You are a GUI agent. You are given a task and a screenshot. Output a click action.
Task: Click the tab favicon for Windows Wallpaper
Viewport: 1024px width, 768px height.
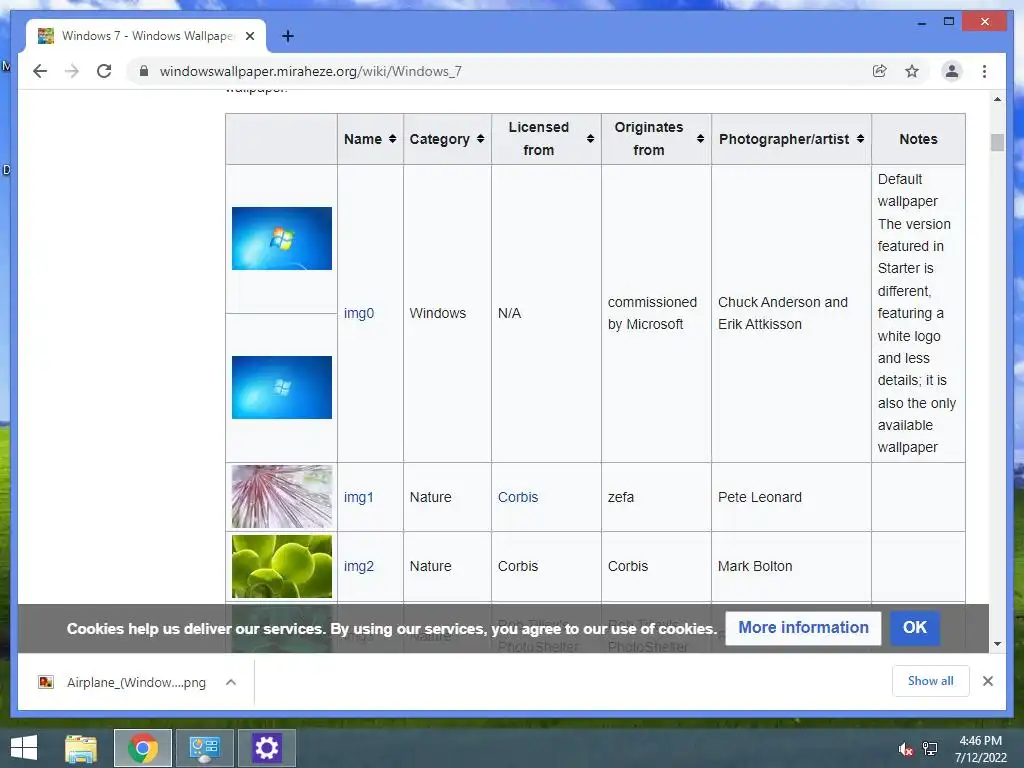coord(46,36)
